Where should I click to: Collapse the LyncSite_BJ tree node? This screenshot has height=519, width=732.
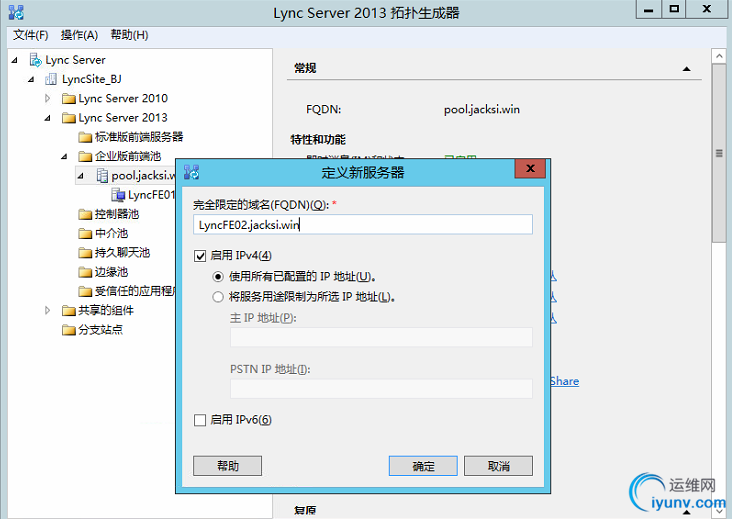coord(31,79)
